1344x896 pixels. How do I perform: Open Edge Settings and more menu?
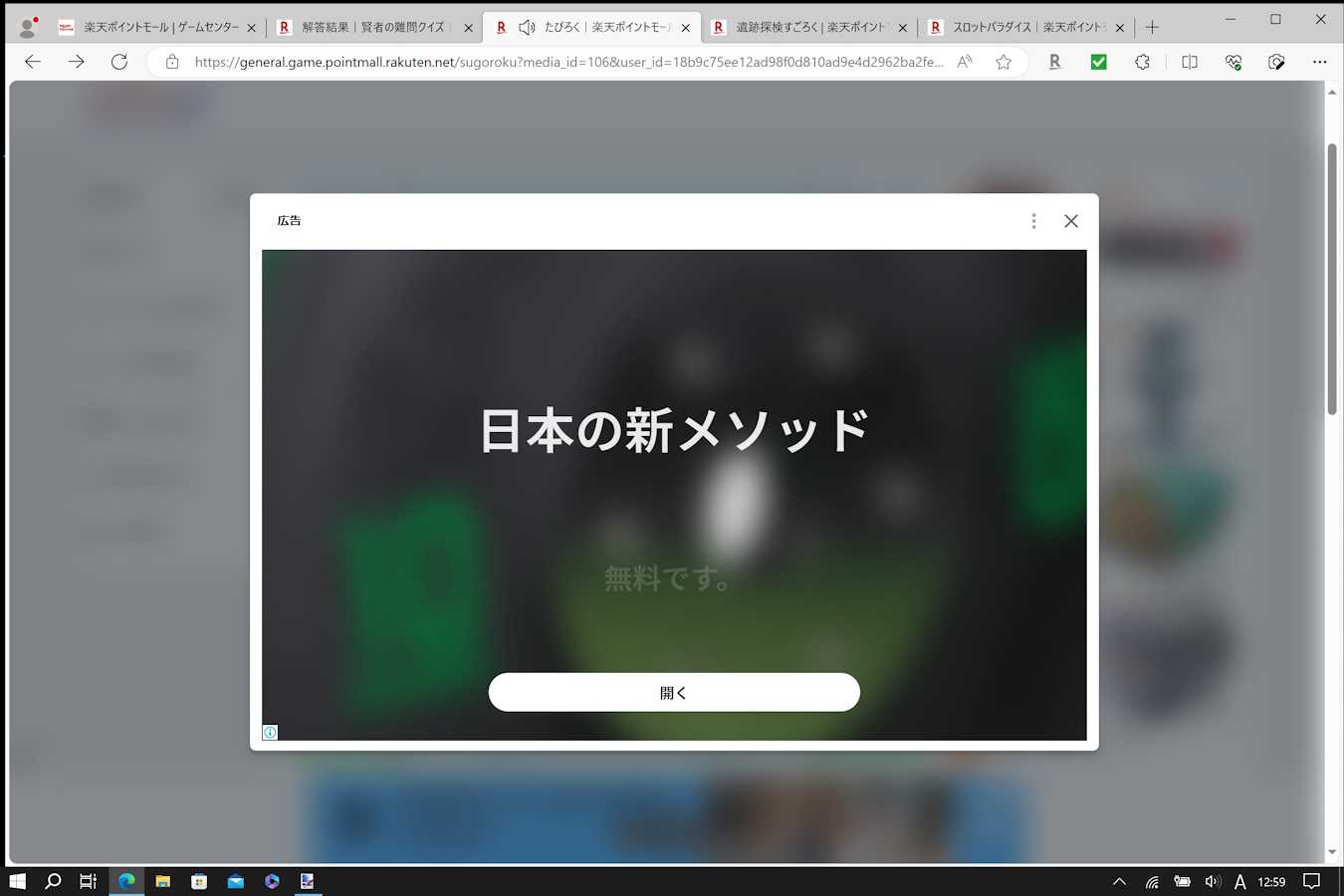(1320, 62)
